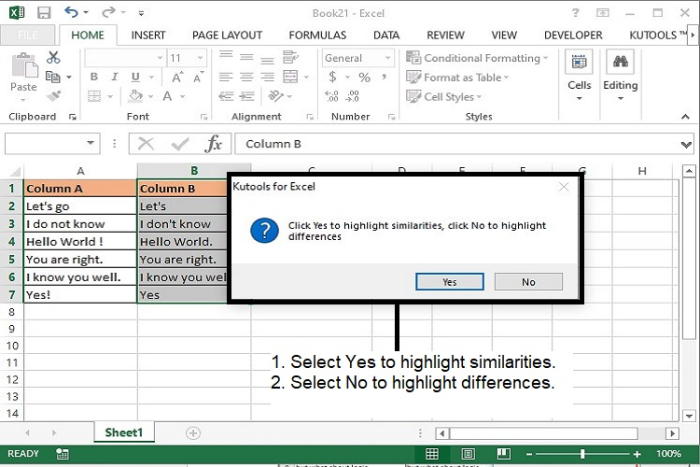
Task: Open the FILE tab
Action: point(28,35)
